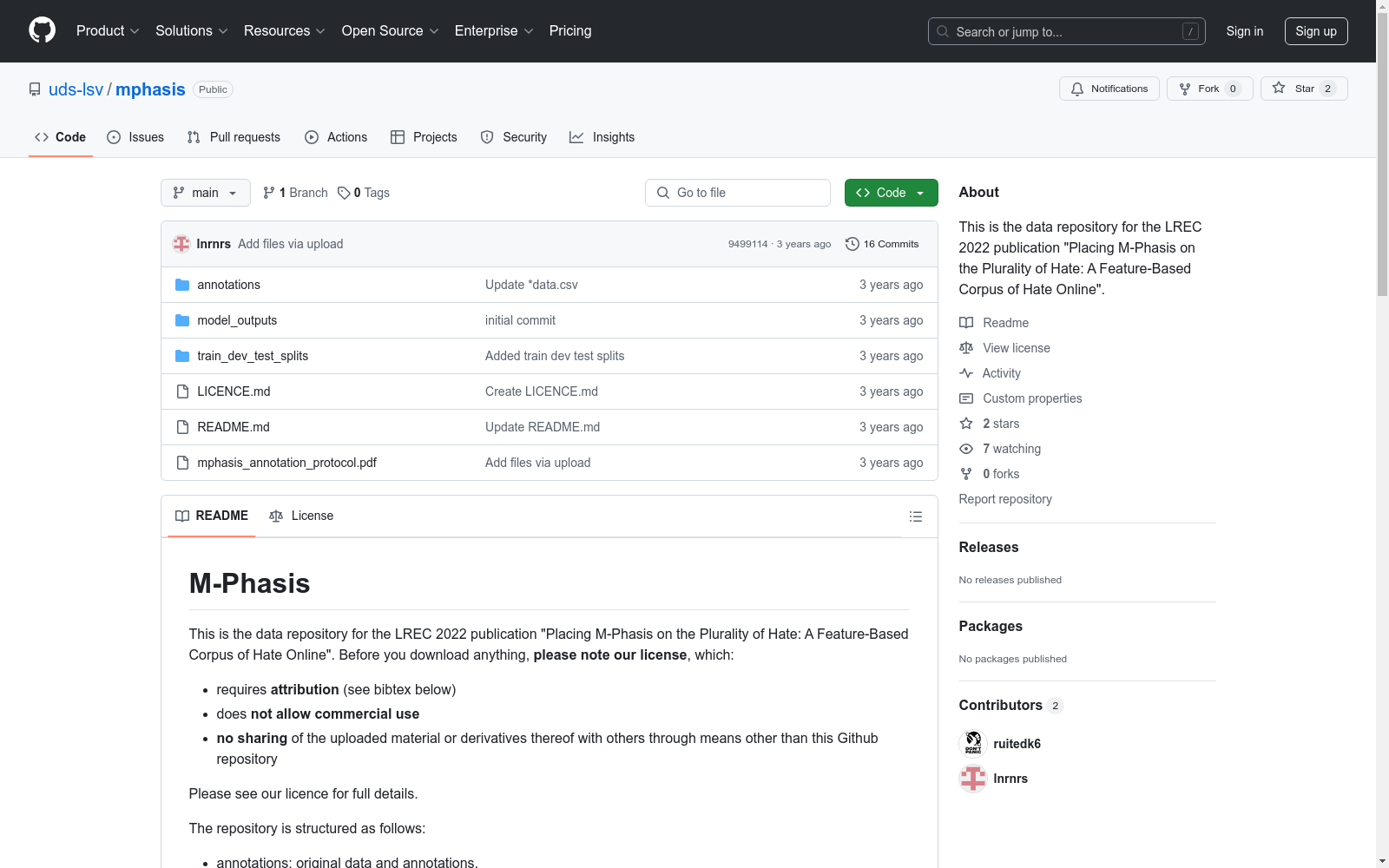The height and width of the screenshot is (868, 1389).
Task: Expand the Open Source menu
Action: [391, 31]
